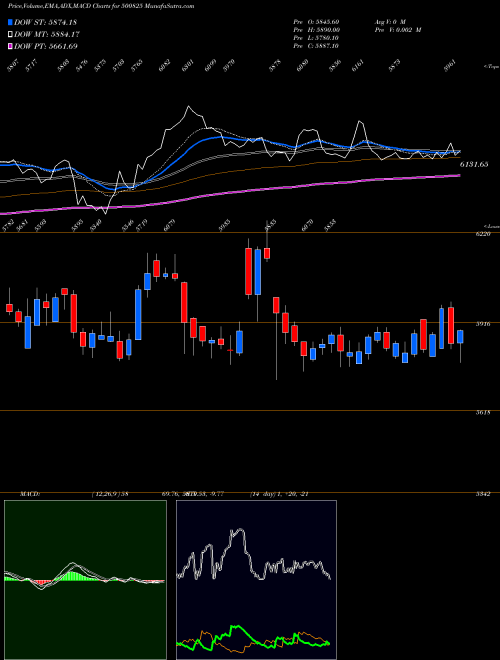Click the 6131.65 price label on EMA chart
The image size is (500, 660).
pyautogui.click(x=474, y=164)
